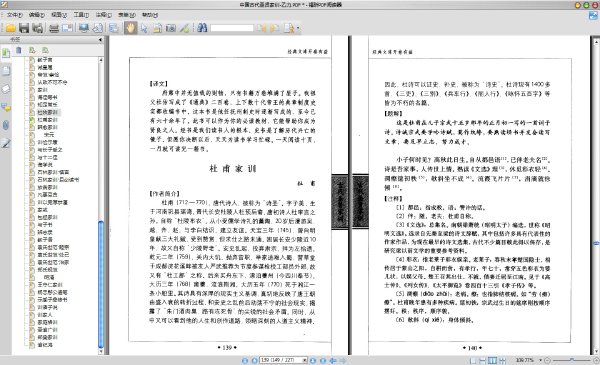Show the Signatures pen panel
The width and height of the screenshot is (600, 365).
pyautogui.click(x=6, y=143)
